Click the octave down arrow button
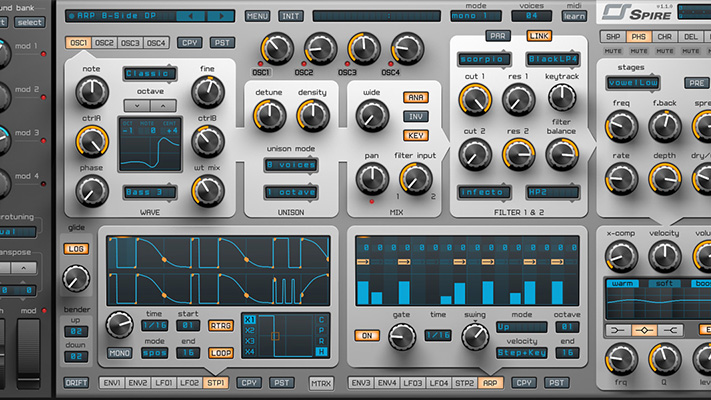 [135, 105]
